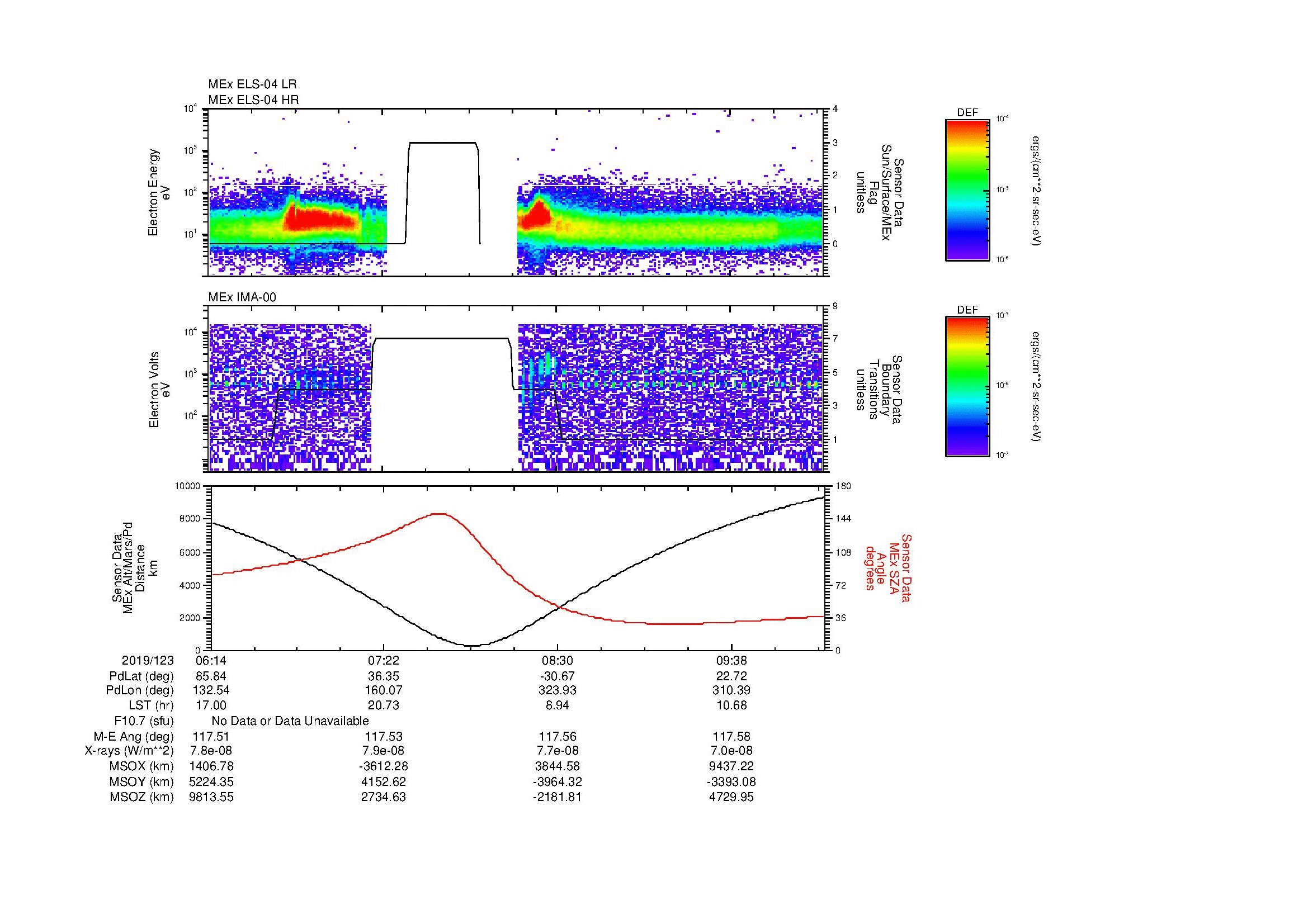Click the 'X-rays (W/m**2)' row label

pos(129,751)
